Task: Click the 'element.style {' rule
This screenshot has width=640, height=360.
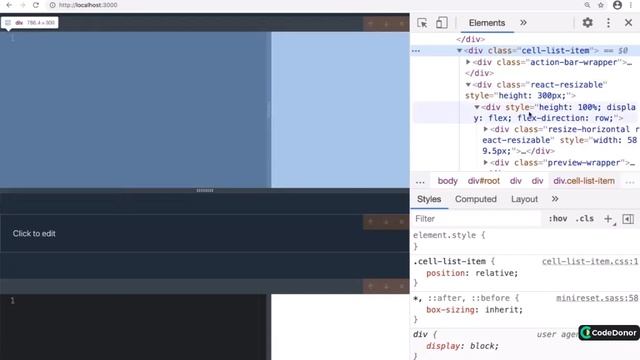Action: [x=449, y=235]
